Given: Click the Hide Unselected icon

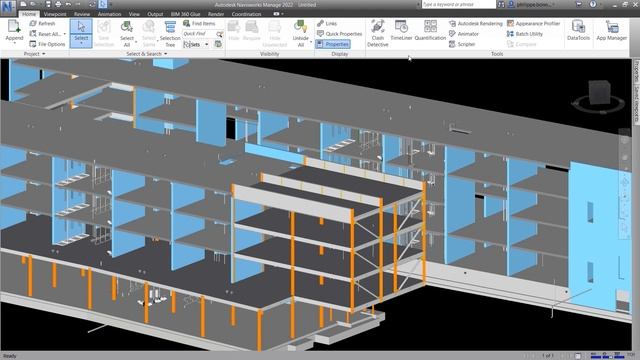Looking at the screenshot, I should 275,27.
